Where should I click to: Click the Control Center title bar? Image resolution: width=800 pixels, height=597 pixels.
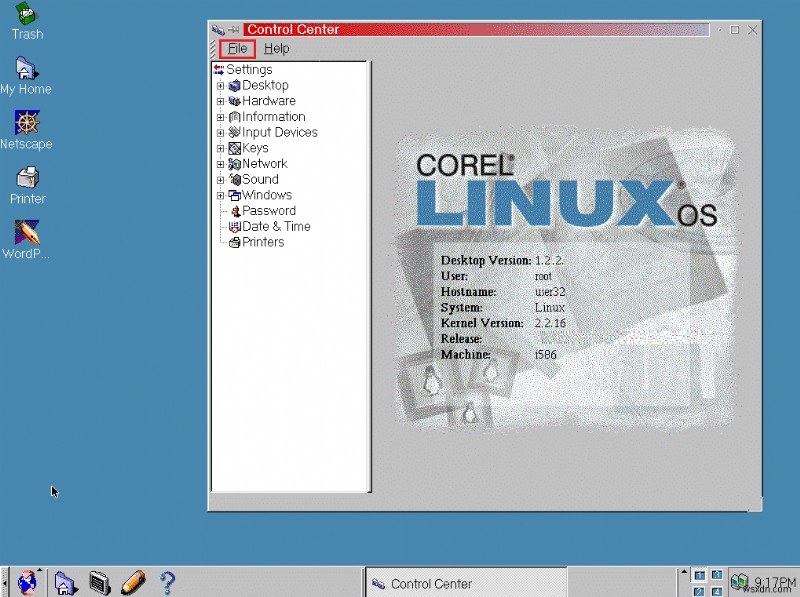476,30
